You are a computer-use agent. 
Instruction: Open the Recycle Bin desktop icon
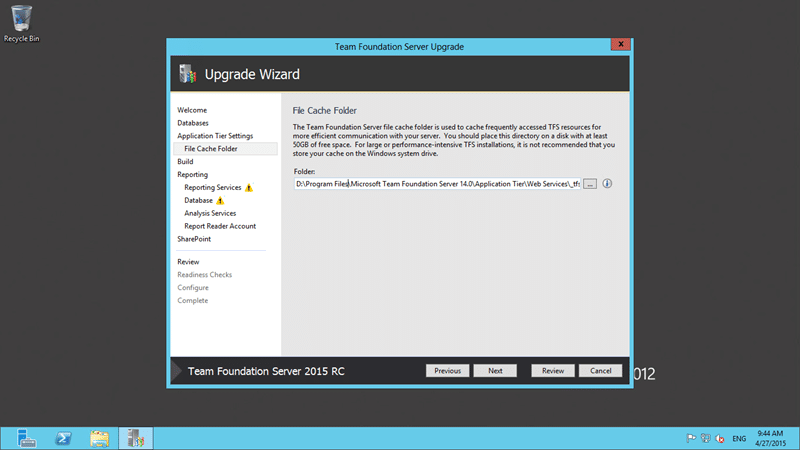click(21, 23)
